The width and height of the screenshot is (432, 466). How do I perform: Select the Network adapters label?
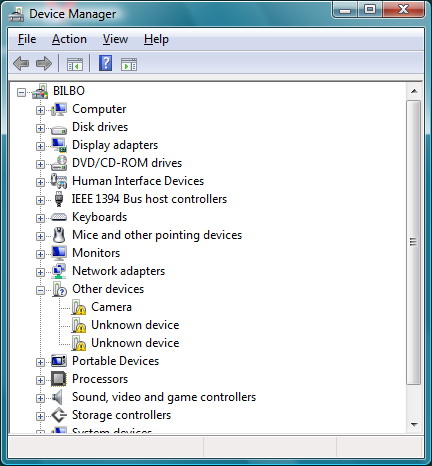tap(119, 271)
